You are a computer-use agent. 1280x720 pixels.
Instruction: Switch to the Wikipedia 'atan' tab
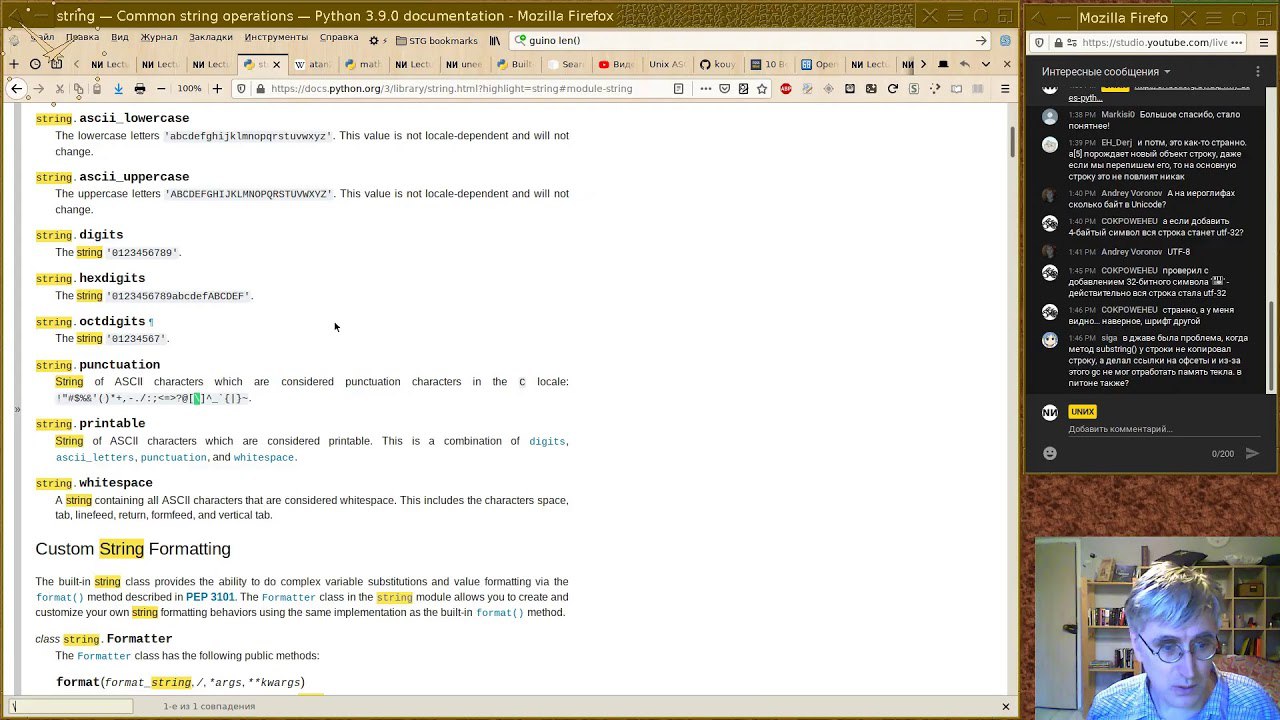pos(312,64)
